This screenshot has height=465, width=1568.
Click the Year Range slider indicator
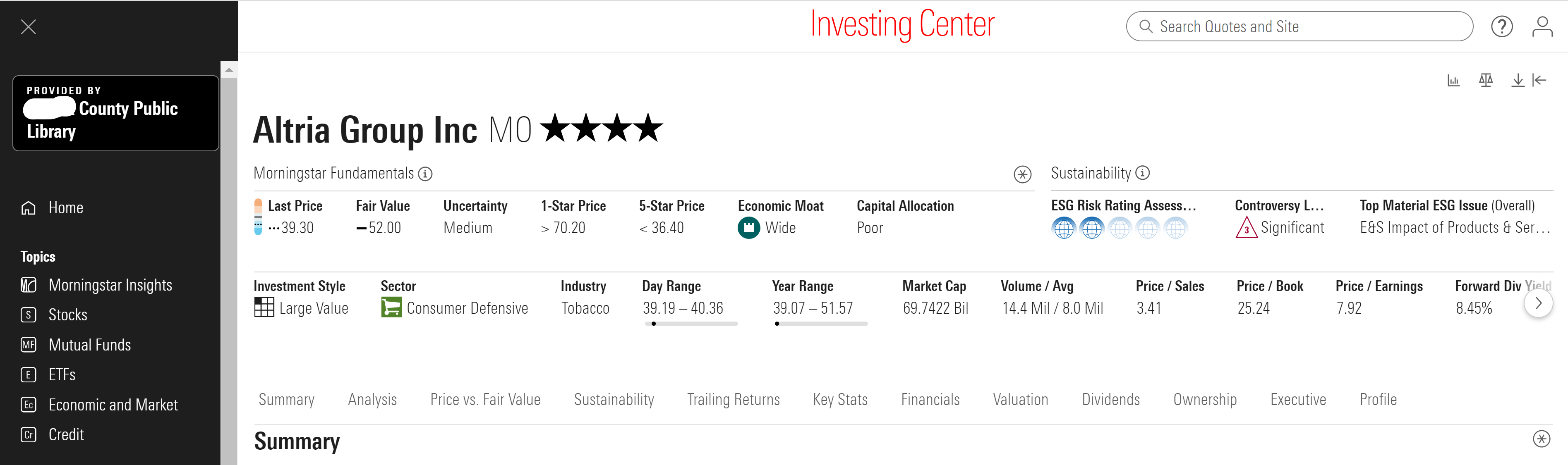coord(777,324)
